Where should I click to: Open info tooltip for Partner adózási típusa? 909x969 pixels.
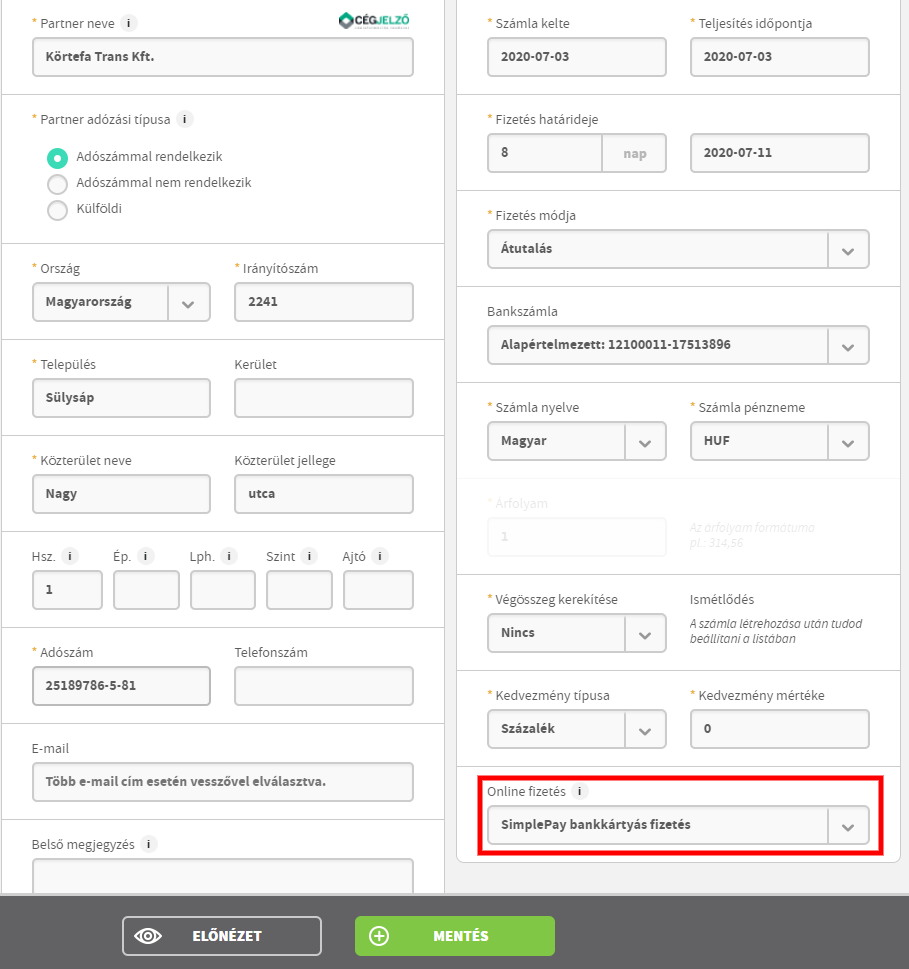185,119
